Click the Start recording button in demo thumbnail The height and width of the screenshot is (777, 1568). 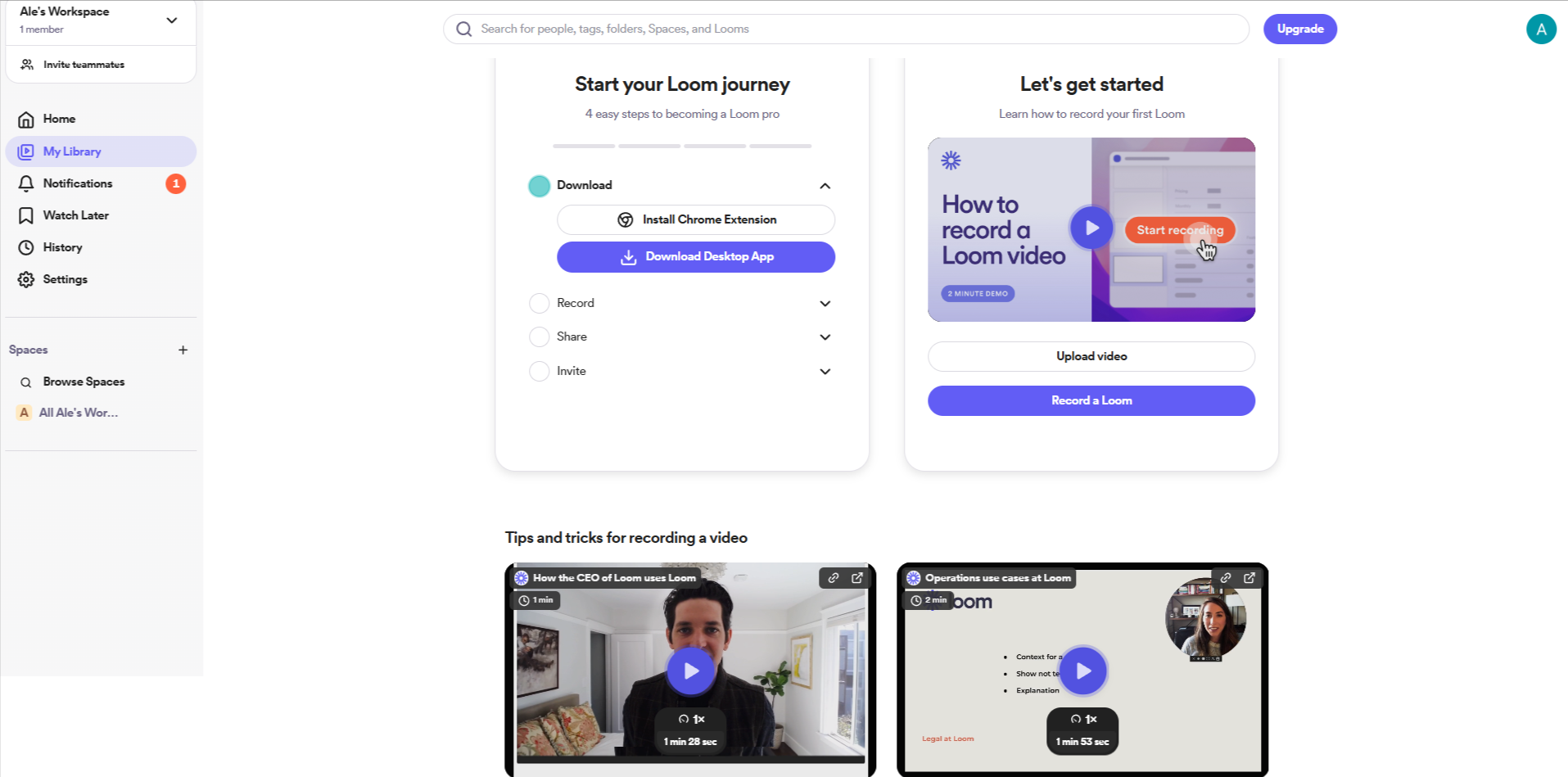tap(1180, 230)
